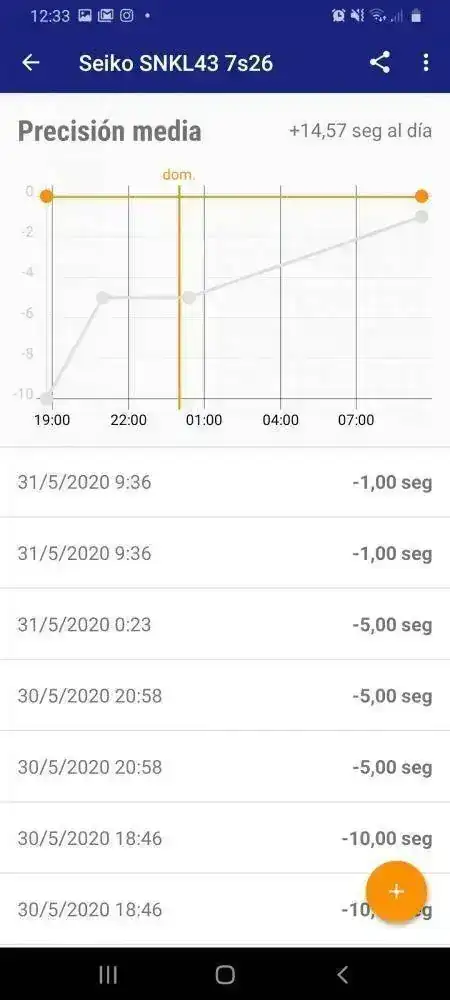This screenshot has width=450, height=1000.
Task: Open the 31/5/2020 0:23 measurement entry
Action: click(x=225, y=624)
